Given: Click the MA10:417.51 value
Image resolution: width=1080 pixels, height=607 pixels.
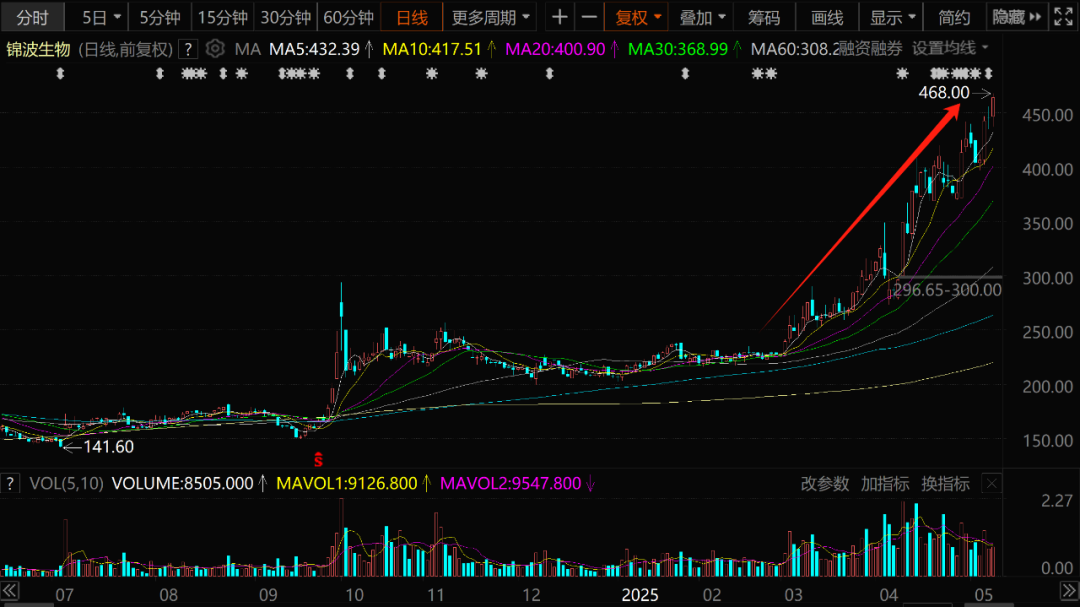Looking at the screenshot, I should (x=432, y=49).
